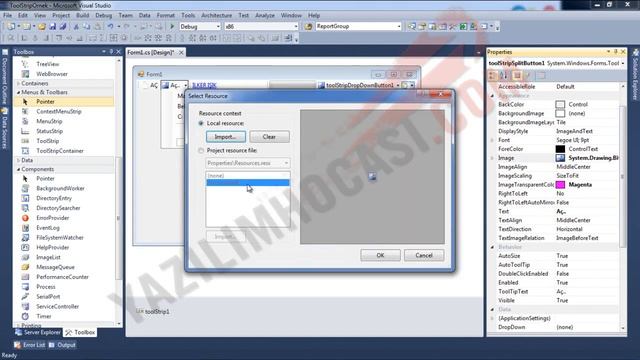Image resolution: width=640 pixels, height=360 pixels.
Task: Click the ForeColor black color swatch
Action: pos(560,149)
